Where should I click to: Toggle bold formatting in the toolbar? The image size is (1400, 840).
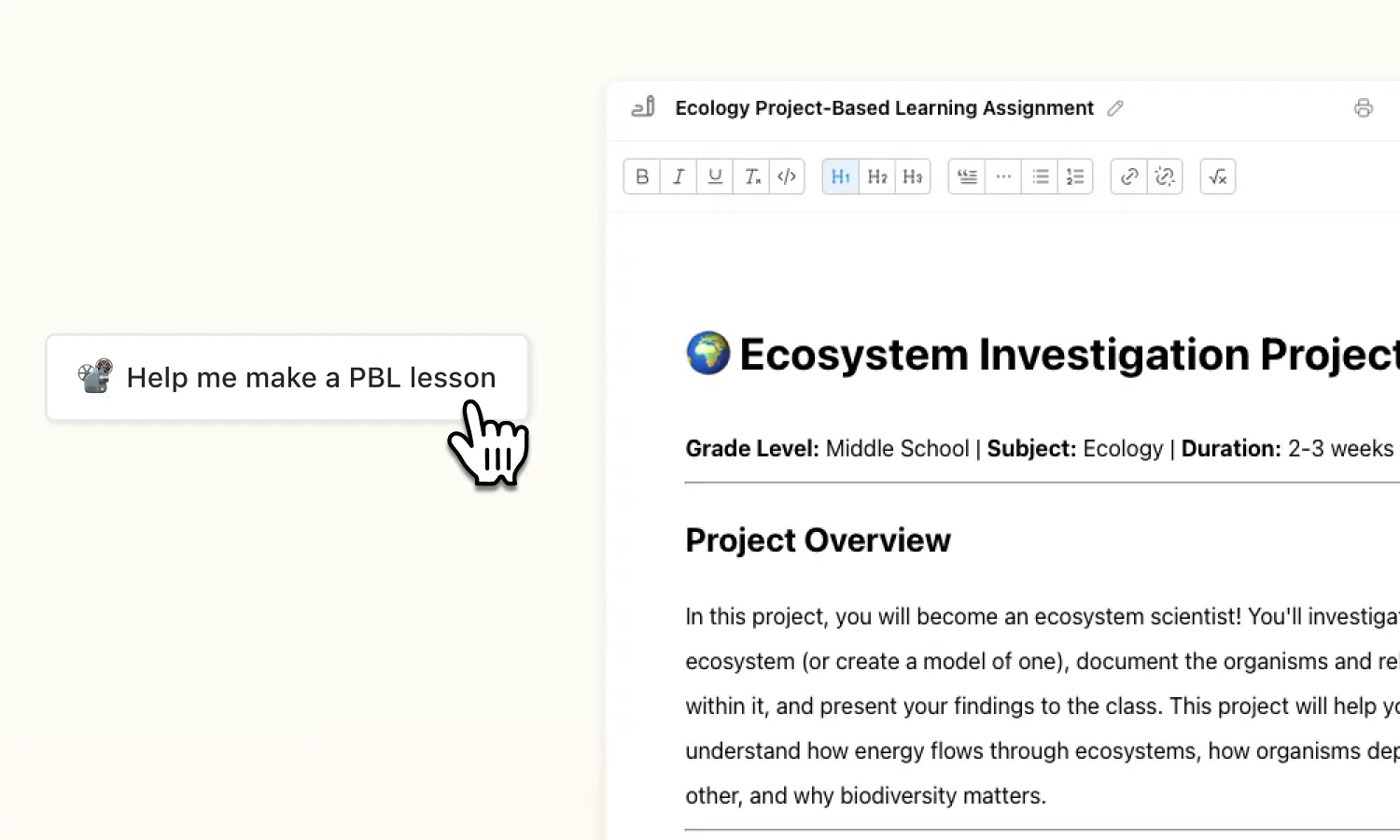pyautogui.click(x=641, y=176)
